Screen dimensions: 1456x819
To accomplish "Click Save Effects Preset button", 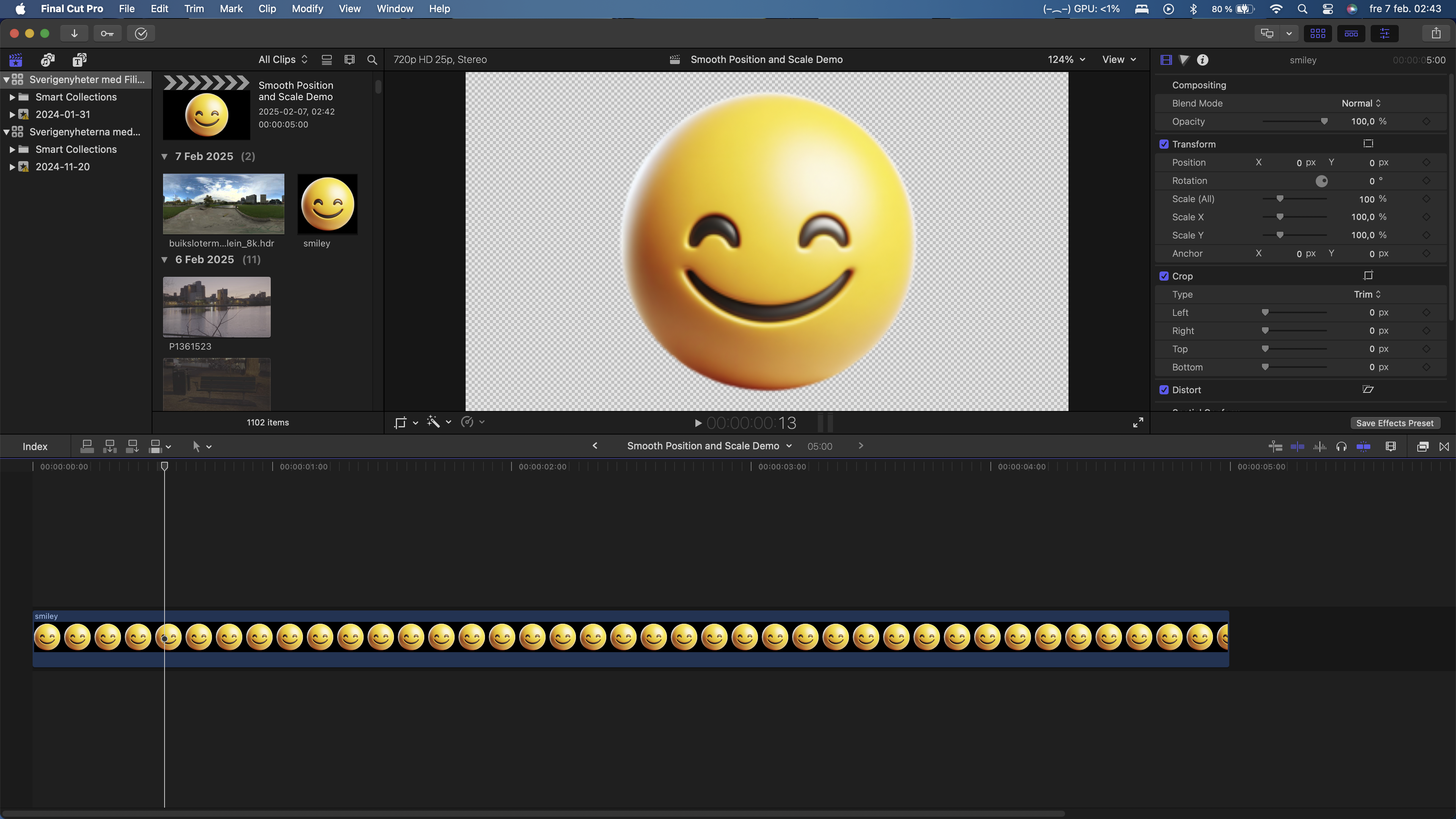I will click(x=1395, y=424).
